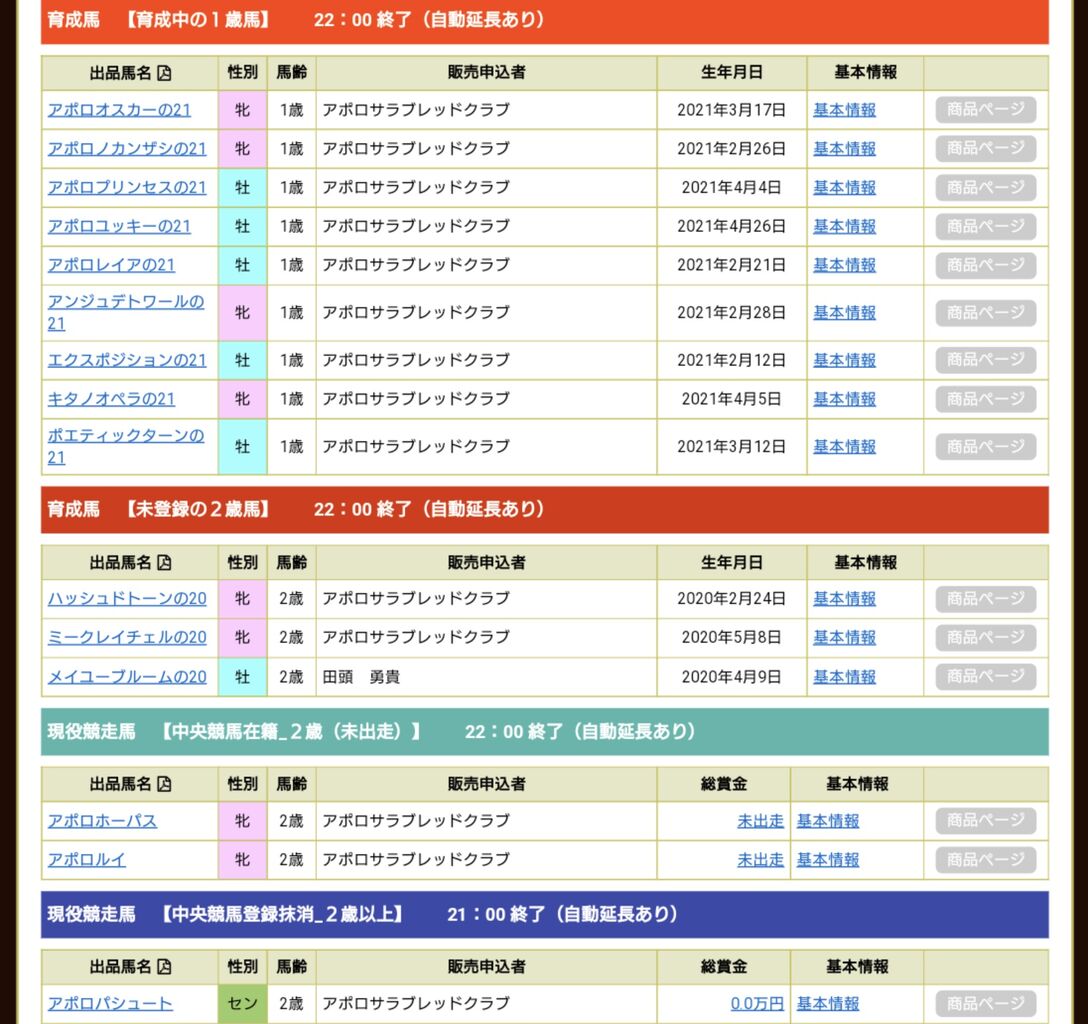Open 商品ページ button for アポロホーパス
The width and height of the screenshot is (1088, 1024).
(x=985, y=821)
